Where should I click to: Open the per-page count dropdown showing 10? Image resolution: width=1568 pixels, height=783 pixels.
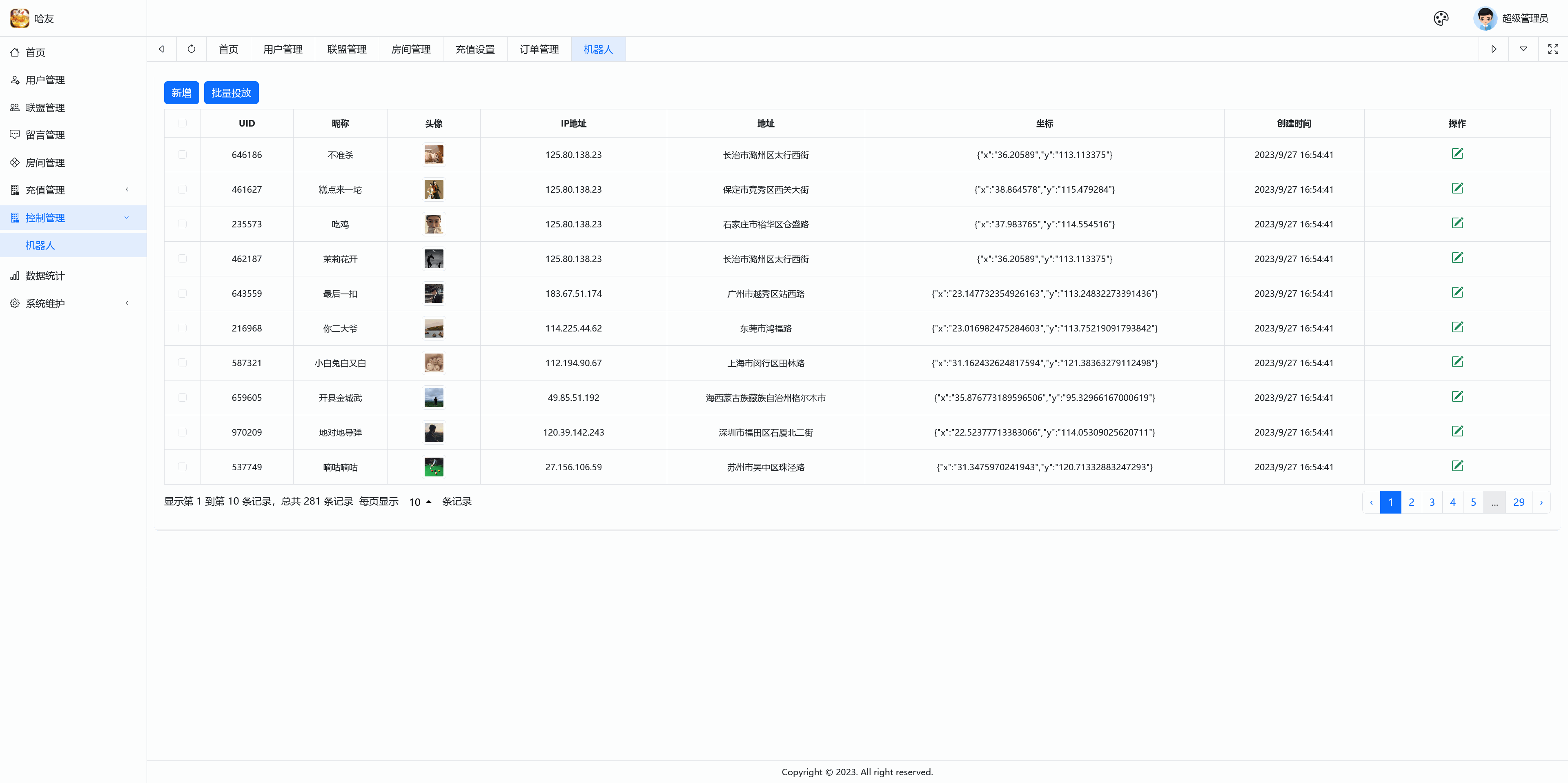419,502
